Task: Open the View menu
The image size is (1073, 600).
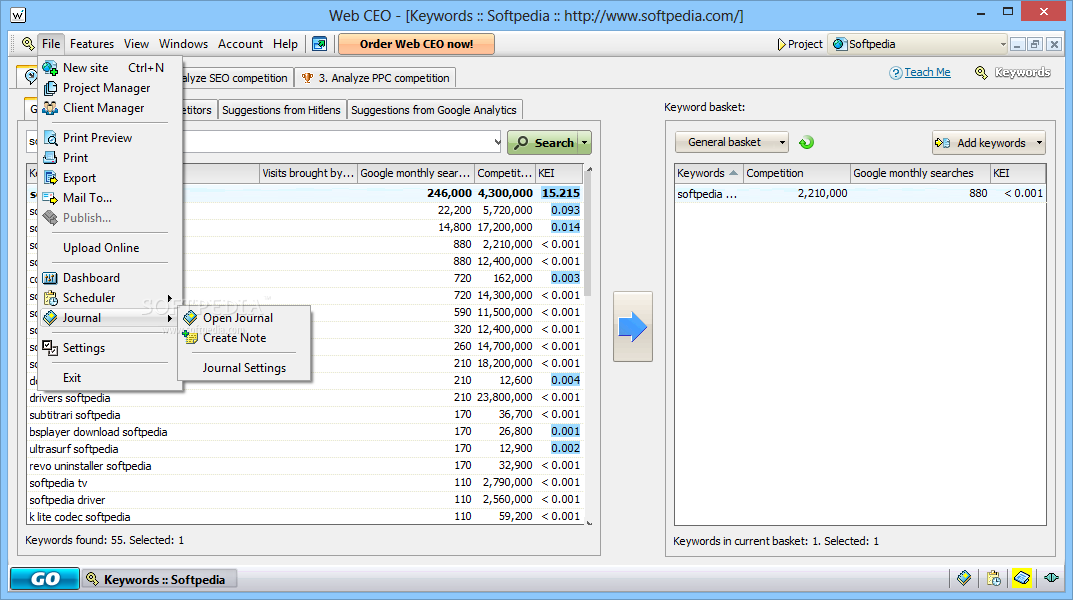Action: pos(136,44)
